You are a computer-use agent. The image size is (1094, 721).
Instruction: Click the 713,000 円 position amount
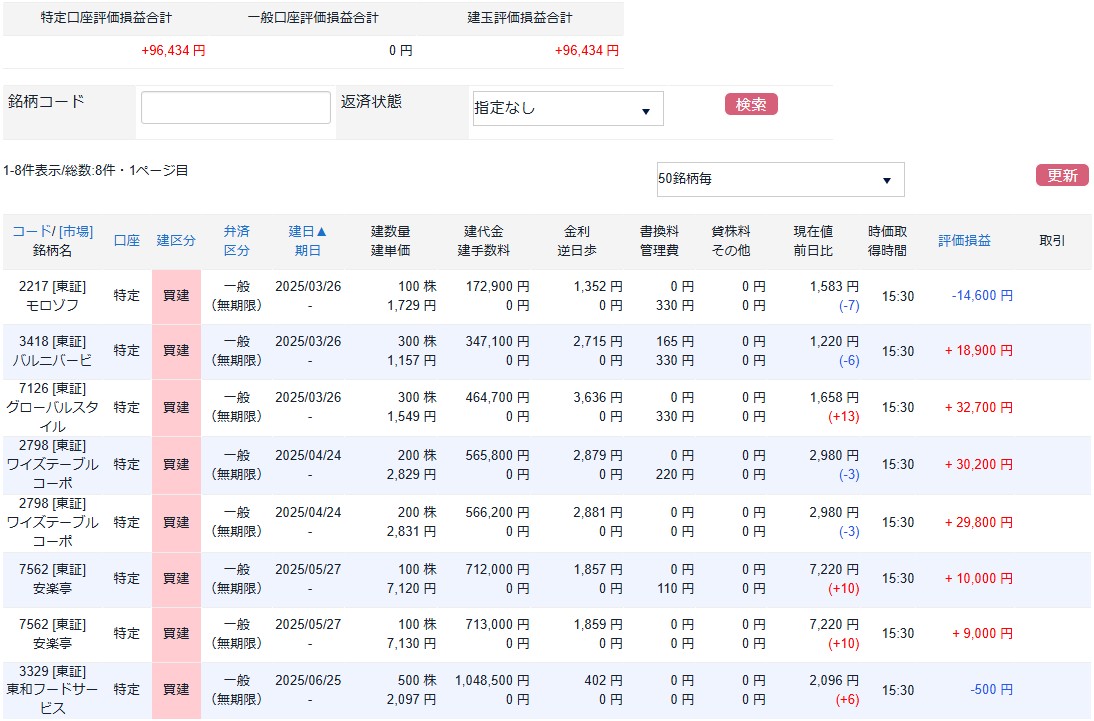497,625
